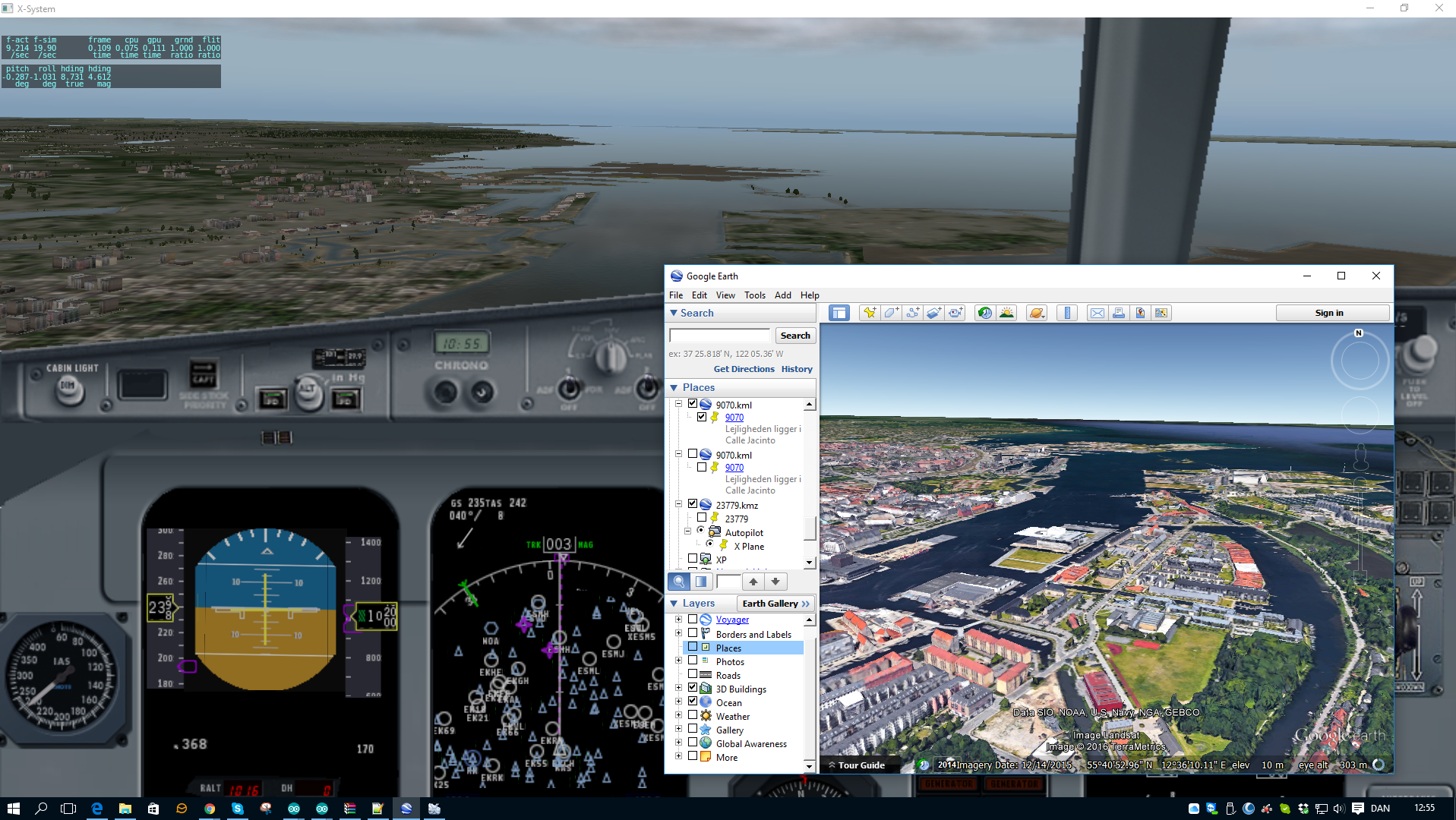The image size is (1456, 820).
Task: Expand the 3D Buildings layer node
Action: click(679, 688)
